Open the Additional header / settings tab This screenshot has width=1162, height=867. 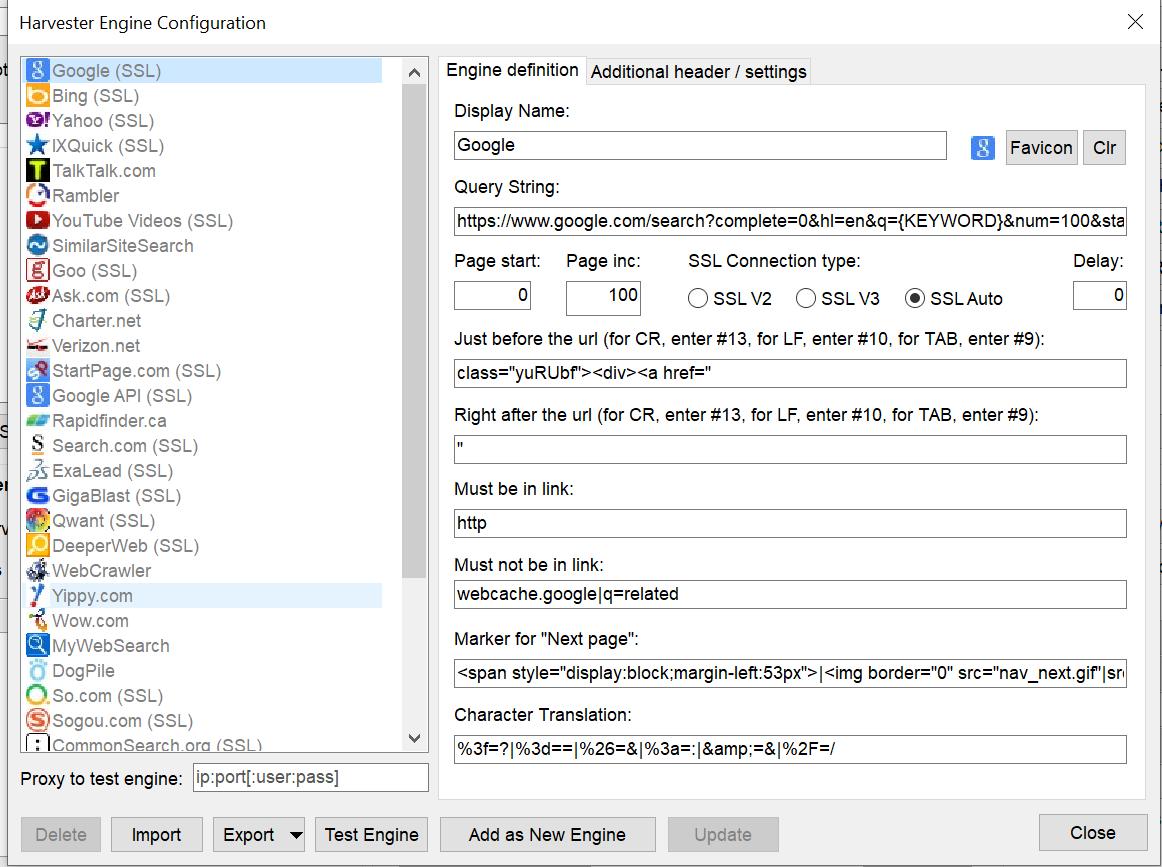[x=698, y=72]
